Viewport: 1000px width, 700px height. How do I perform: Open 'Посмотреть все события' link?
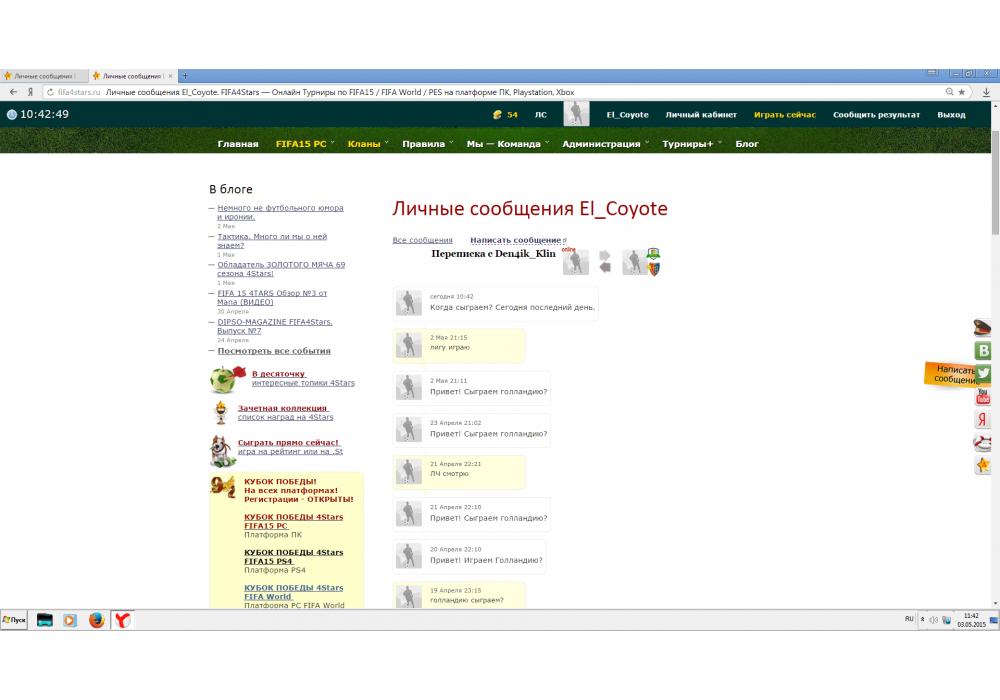274,351
